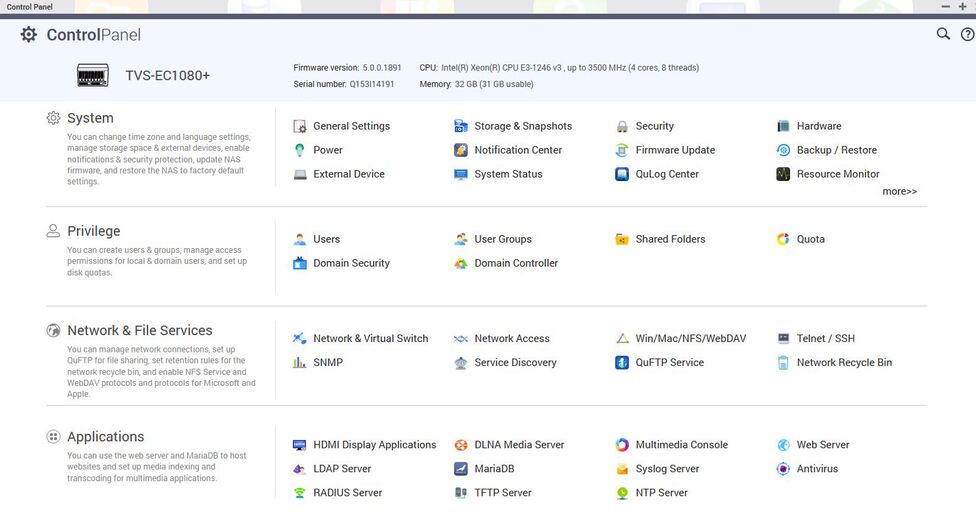Screen dimensions: 976x512
Task: Select the System category heading
Action: coord(90,118)
